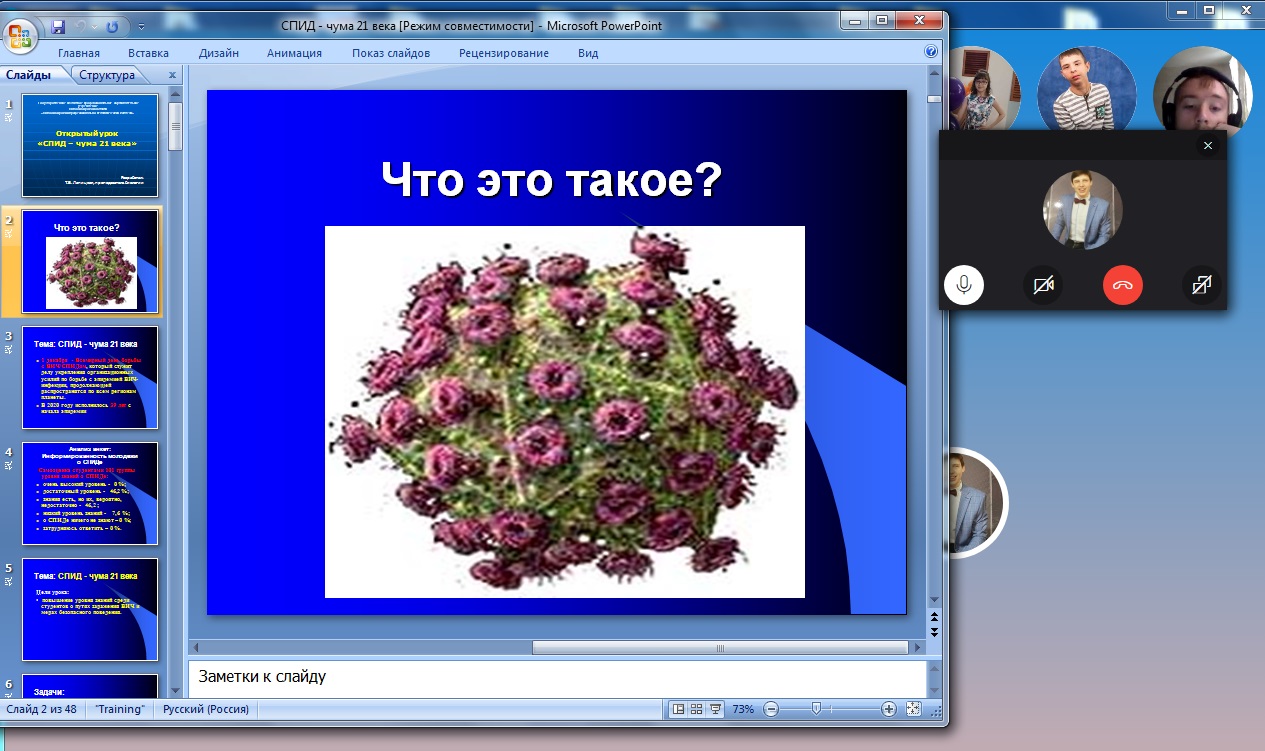Select slide 3 thumbnail in the slides pane

(90, 377)
